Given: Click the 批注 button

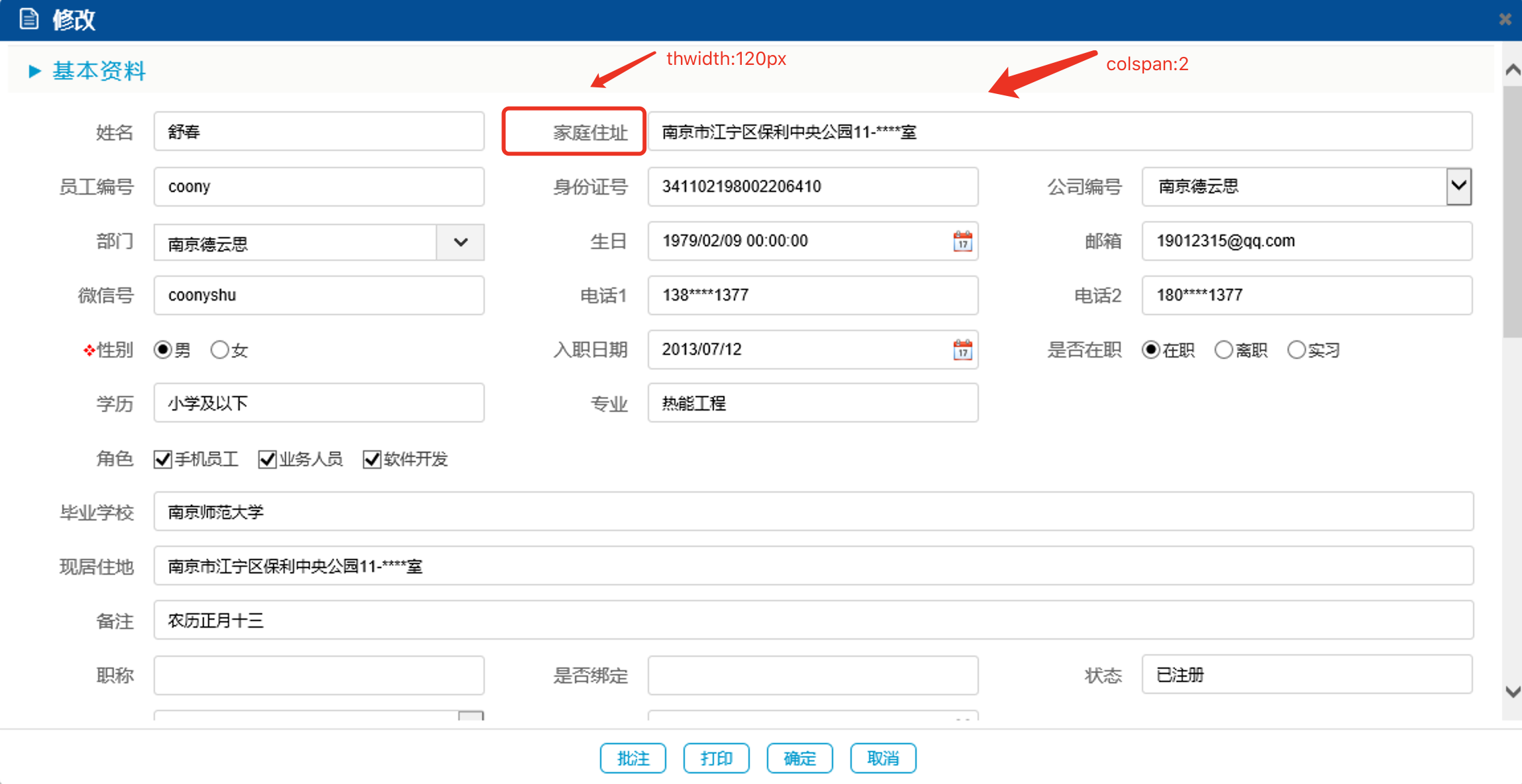Looking at the screenshot, I should tap(633, 758).
